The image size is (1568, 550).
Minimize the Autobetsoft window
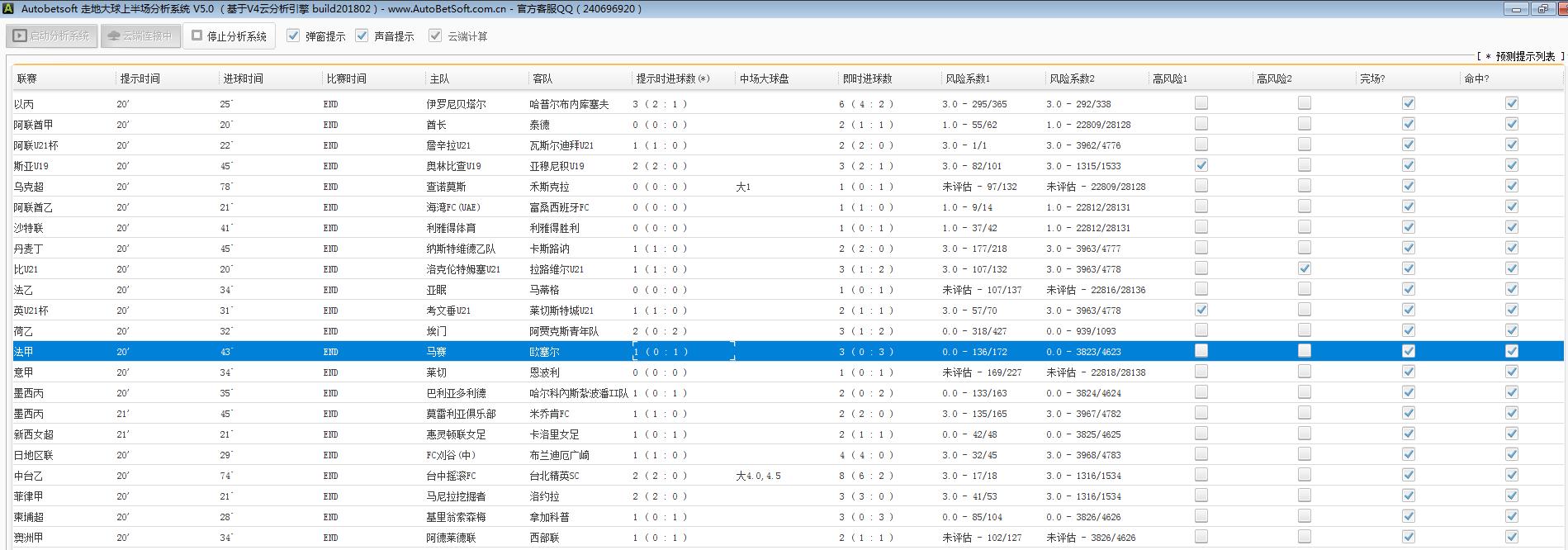(1515, 9)
